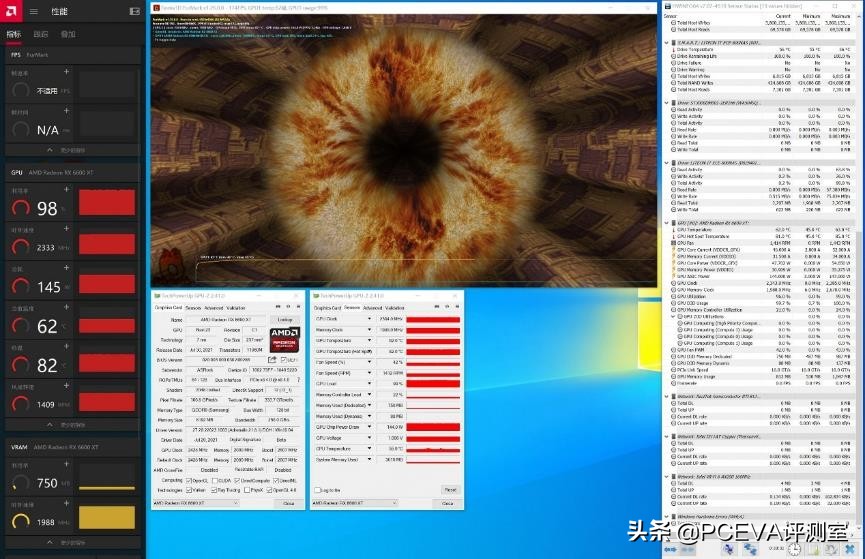Click the plus icon above the 750 MB metric
Image resolution: width=865 pixels, height=559 pixels.
67,465
